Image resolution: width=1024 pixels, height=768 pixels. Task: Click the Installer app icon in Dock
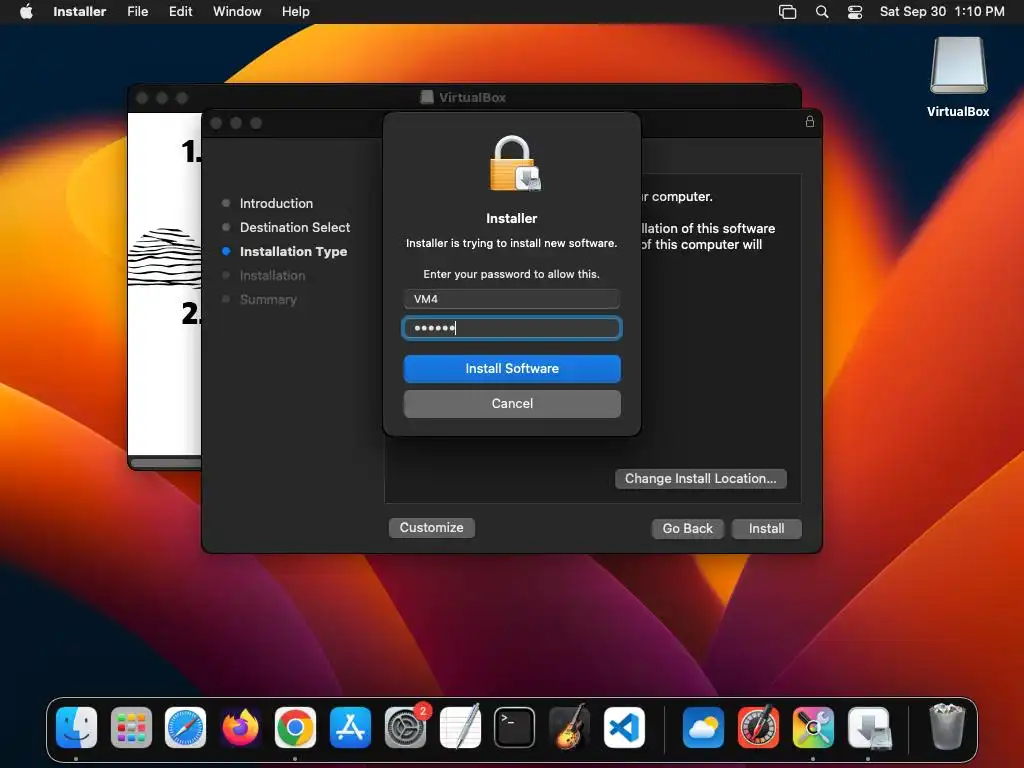(x=869, y=728)
